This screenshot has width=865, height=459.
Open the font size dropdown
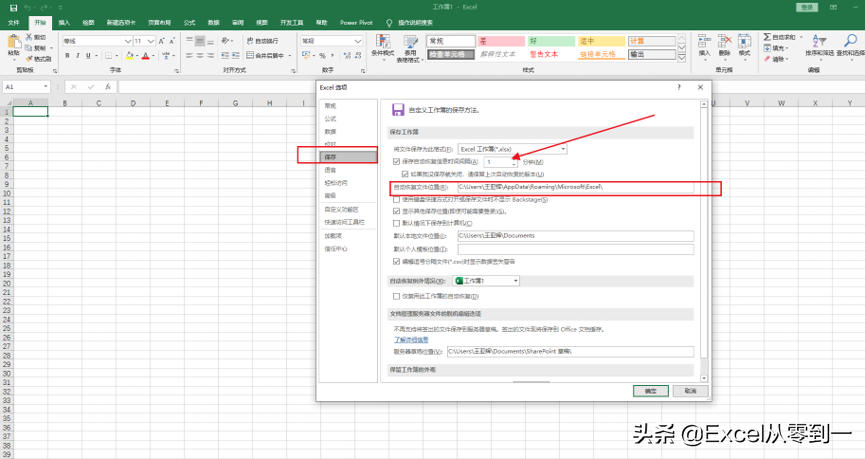point(151,41)
